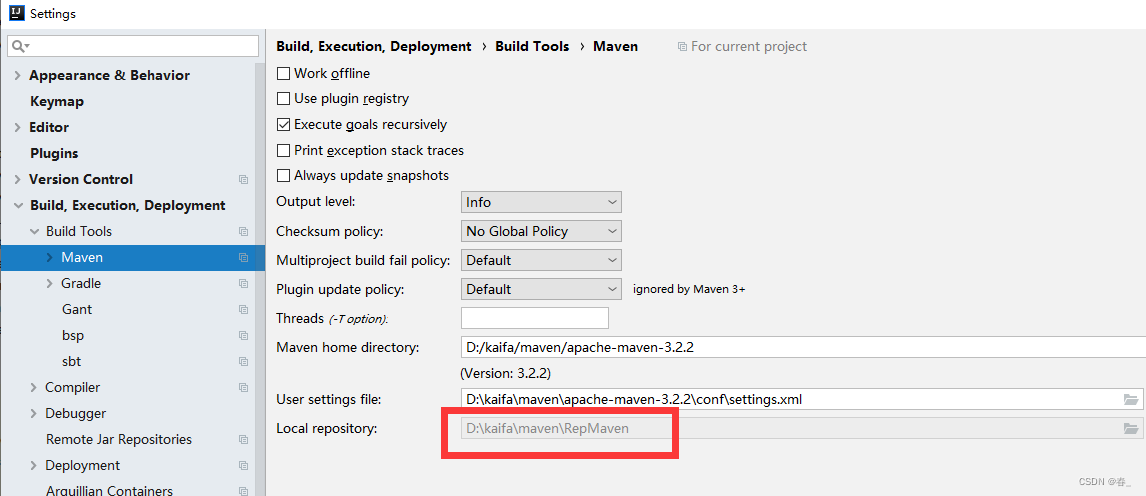Click Maven in the breadcrumb
1146x496 pixels.
pyautogui.click(x=615, y=46)
